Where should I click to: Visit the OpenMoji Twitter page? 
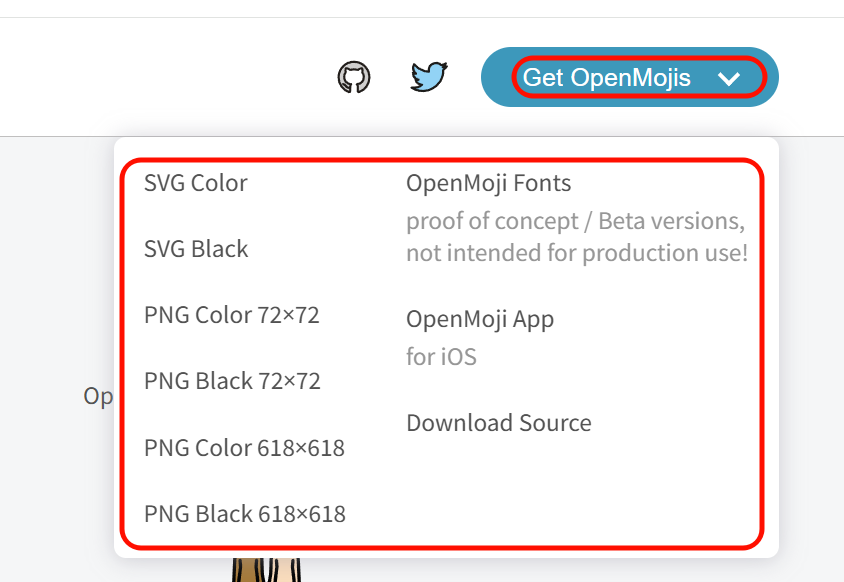click(429, 76)
